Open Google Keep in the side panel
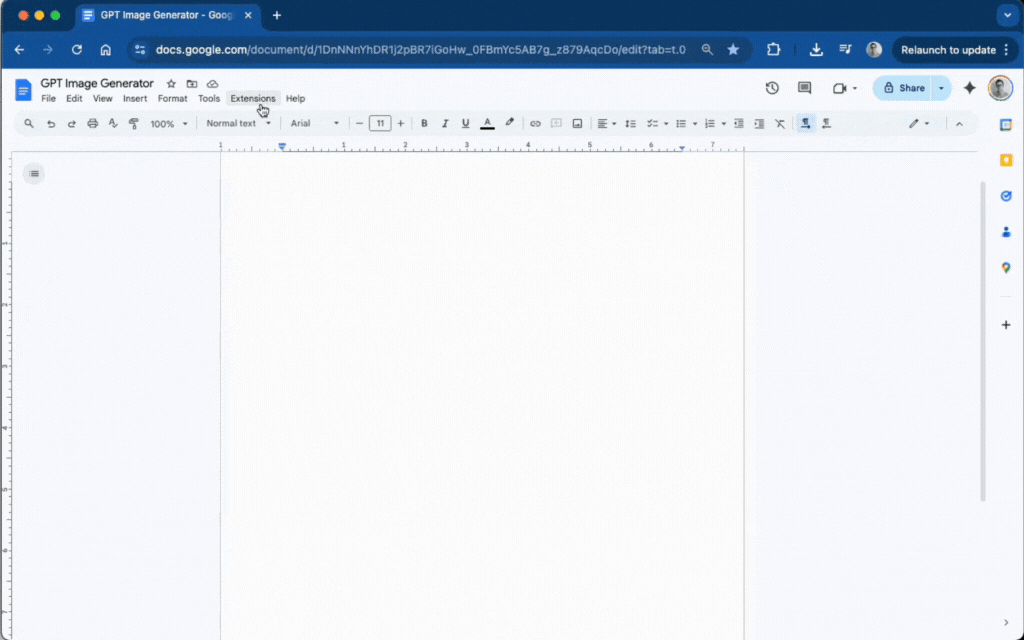Image resolution: width=1024 pixels, height=640 pixels. tap(1006, 159)
